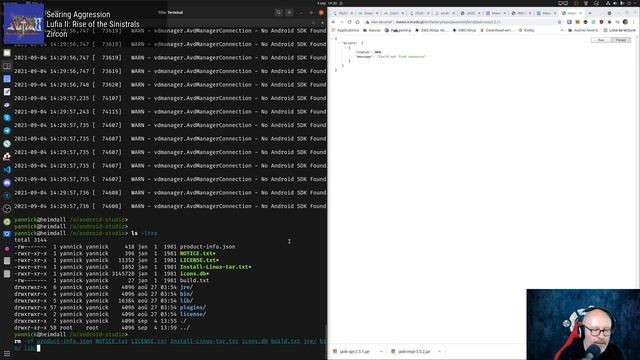Screen dimensions: 640x360
Task: Open Visual Studio Code in the dock
Action: point(7,169)
